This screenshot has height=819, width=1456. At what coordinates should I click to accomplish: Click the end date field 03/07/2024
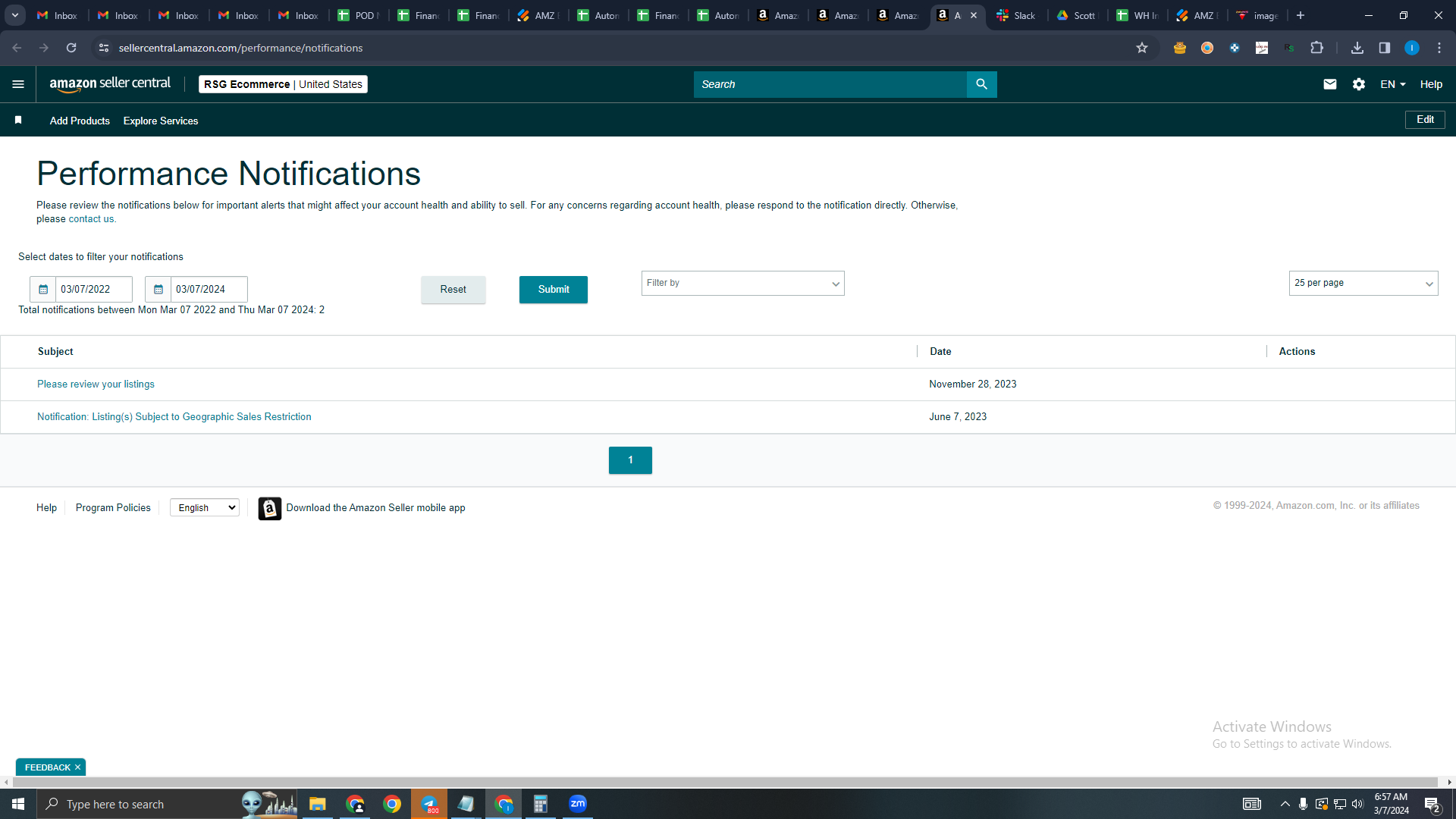click(209, 289)
